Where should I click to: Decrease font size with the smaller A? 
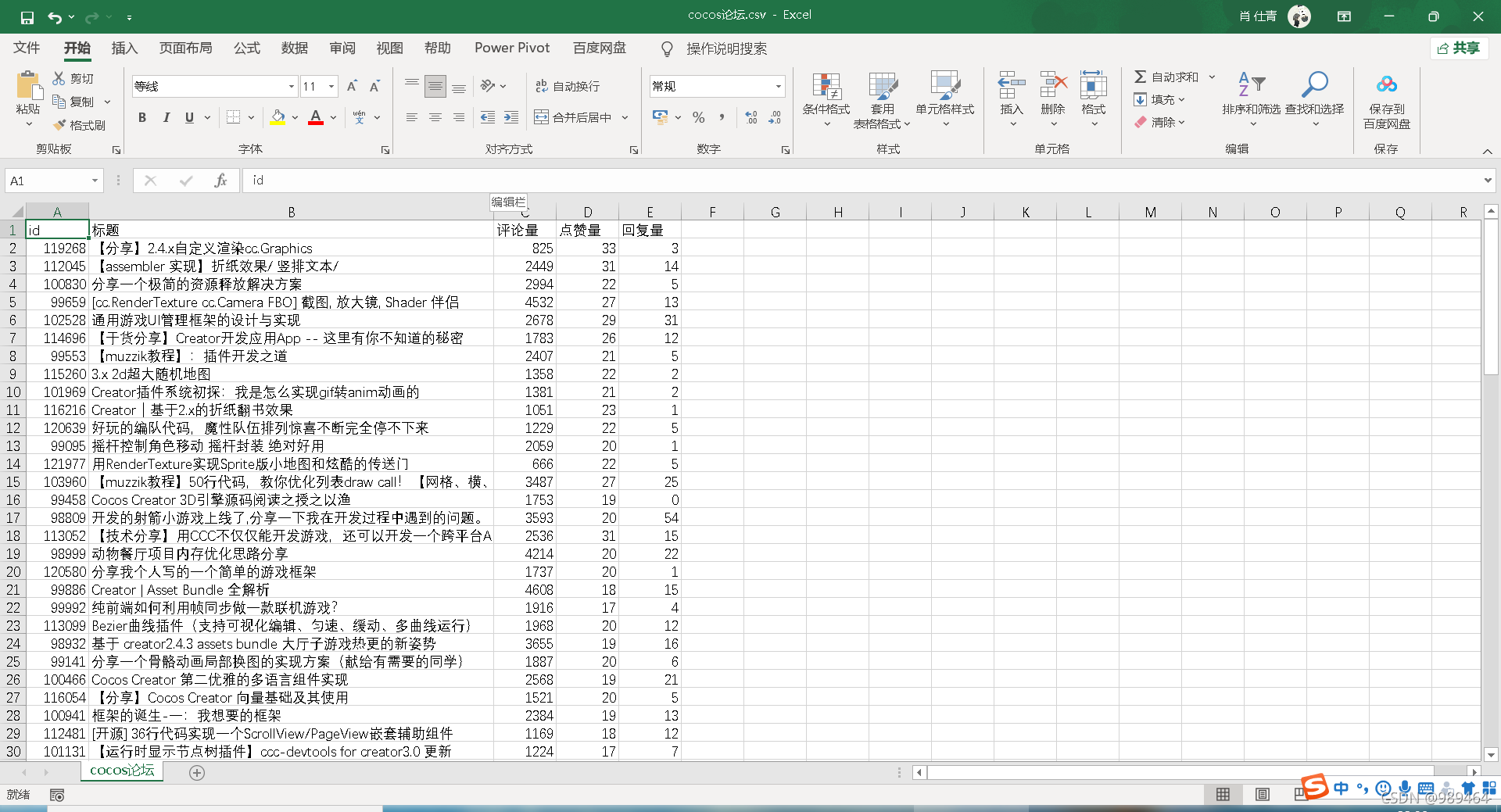coord(374,86)
